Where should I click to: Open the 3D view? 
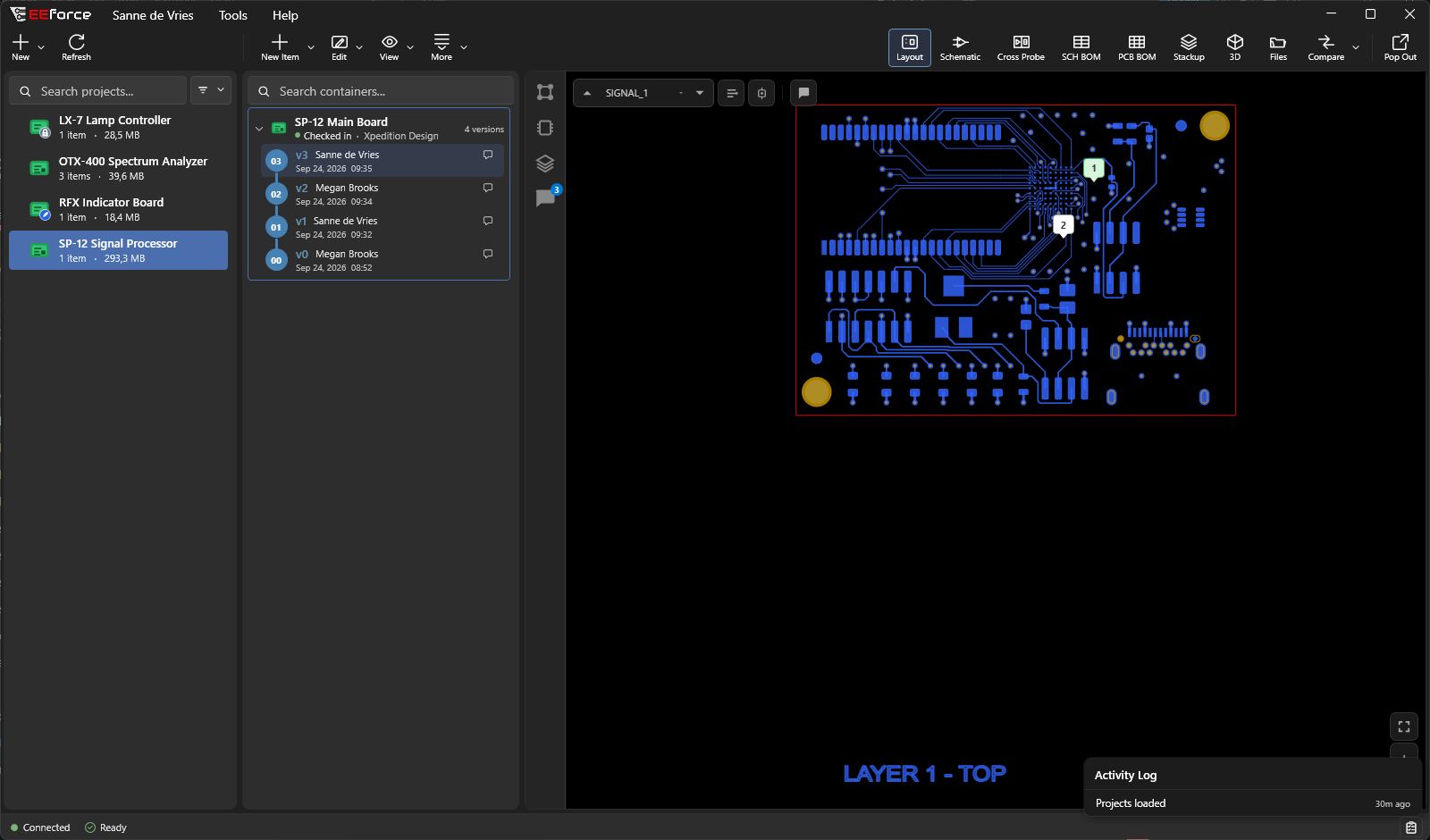click(x=1235, y=47)
